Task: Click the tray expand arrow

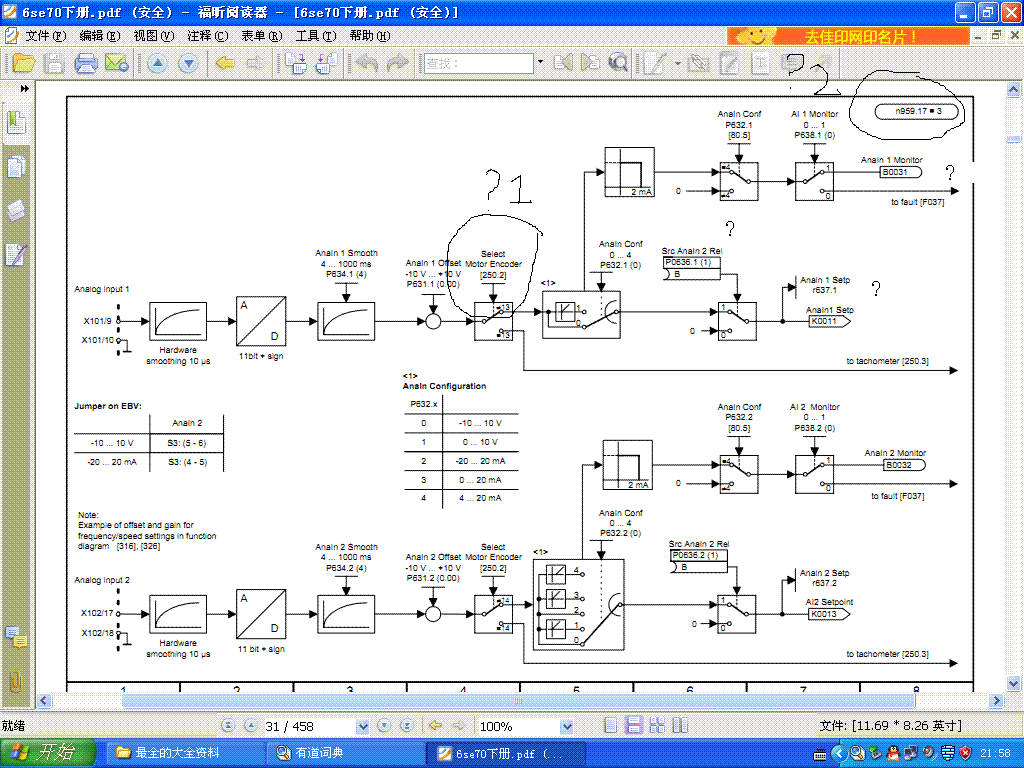Action: click(839, 754)
